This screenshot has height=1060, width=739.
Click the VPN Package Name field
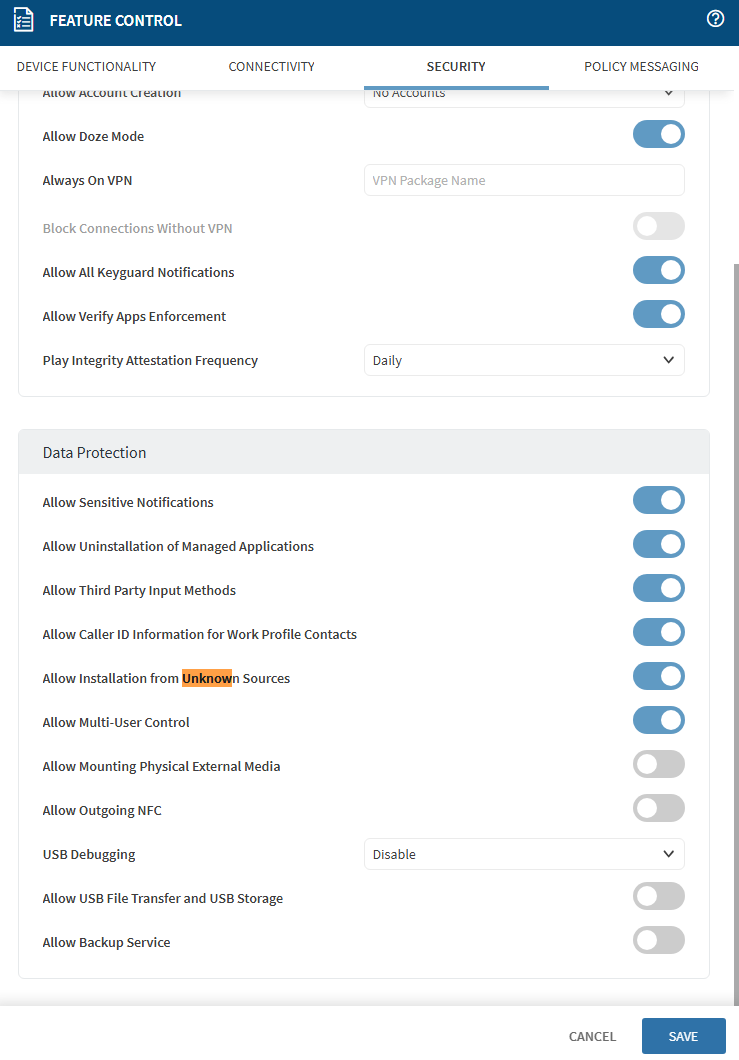pos(524,180)
